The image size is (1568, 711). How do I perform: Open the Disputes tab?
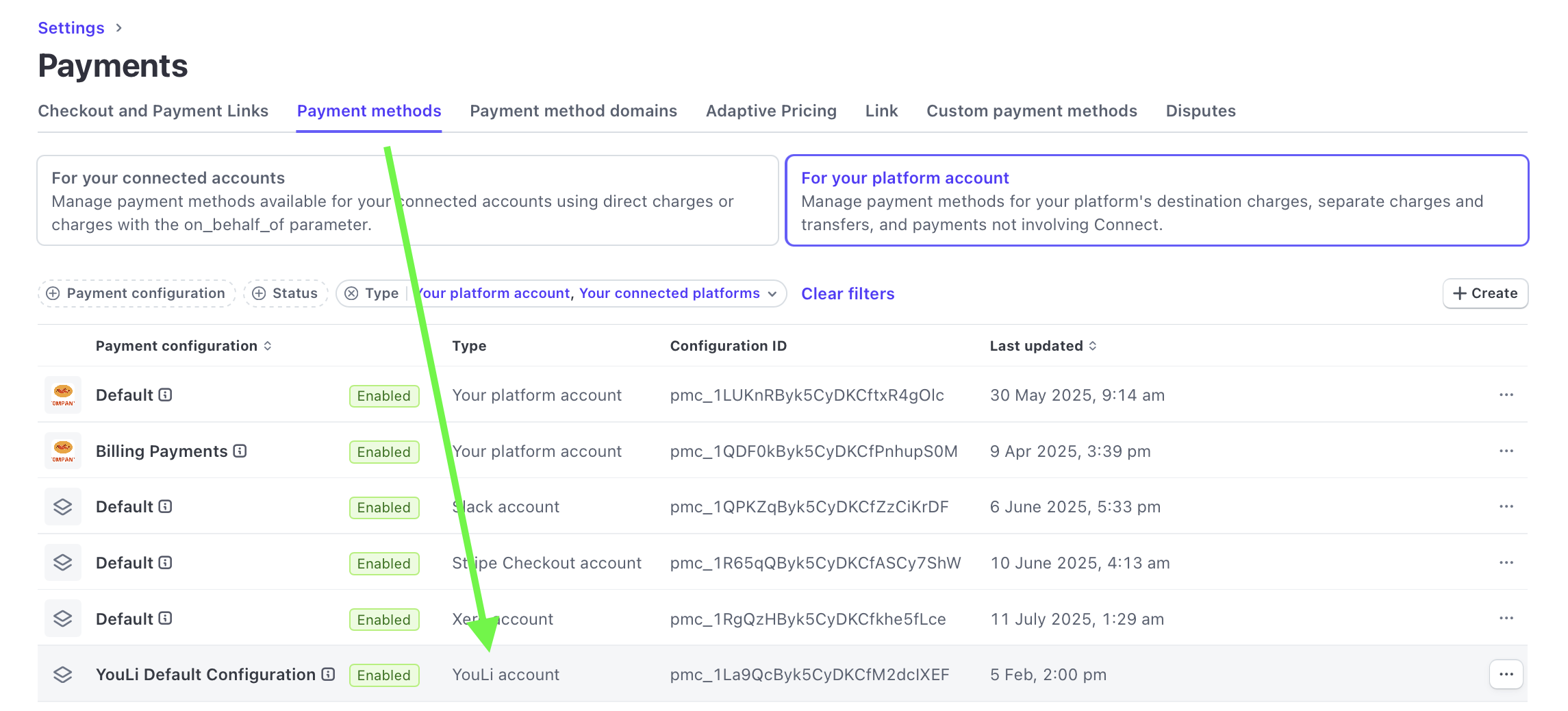(x=1200, y=111)
